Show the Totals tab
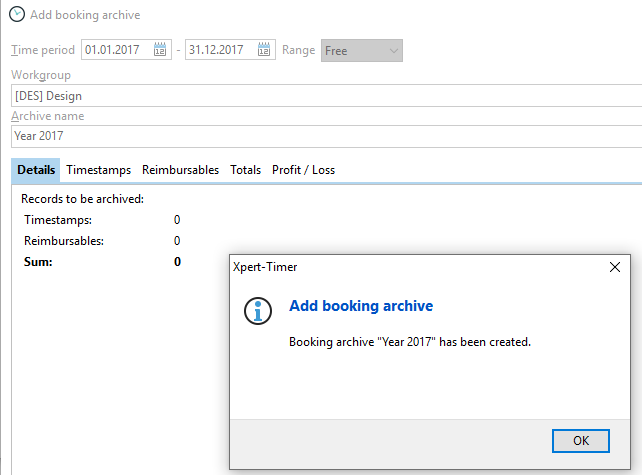 [245, 170]
